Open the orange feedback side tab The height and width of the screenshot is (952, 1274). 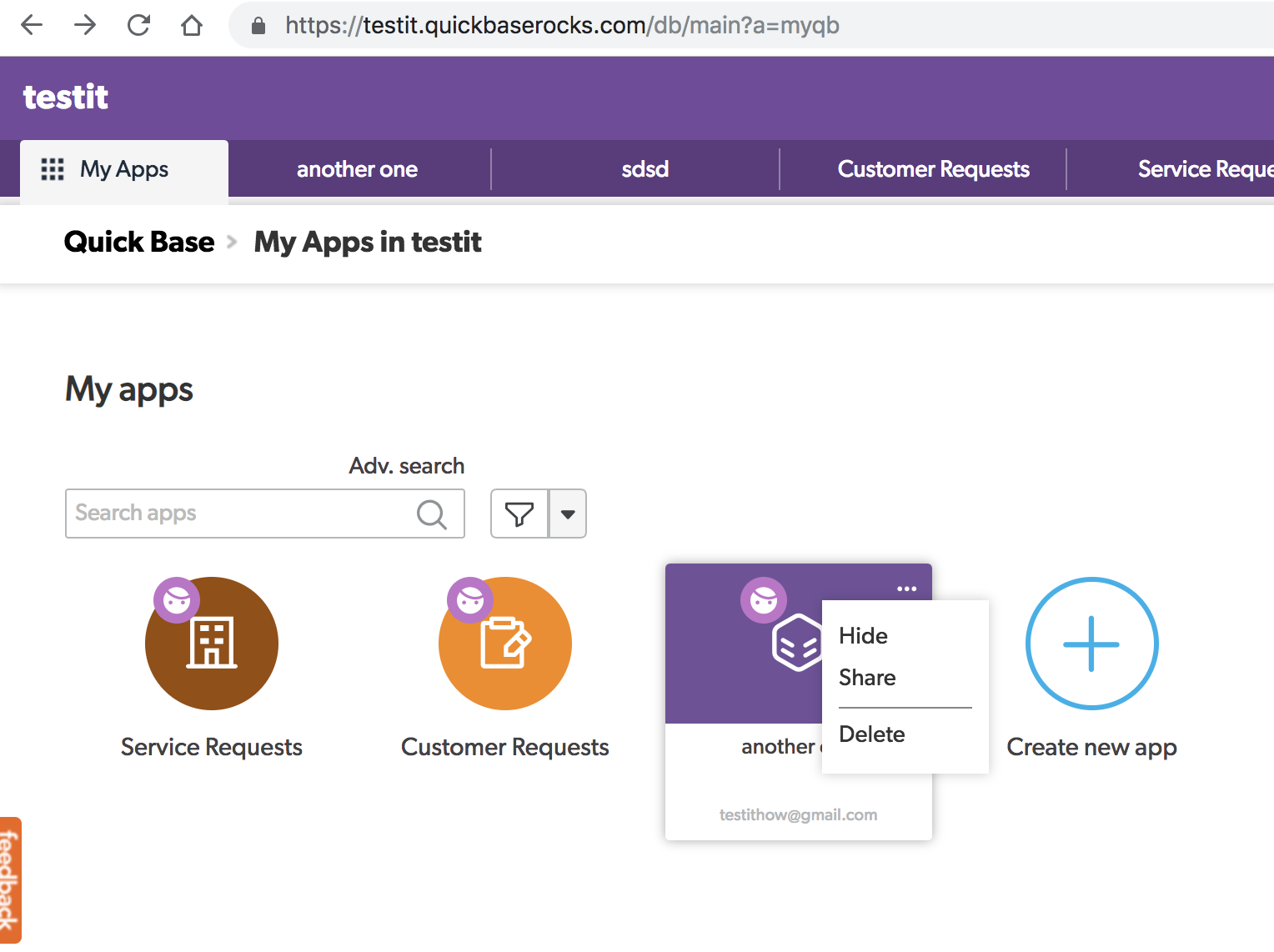[x=10, y=880]
